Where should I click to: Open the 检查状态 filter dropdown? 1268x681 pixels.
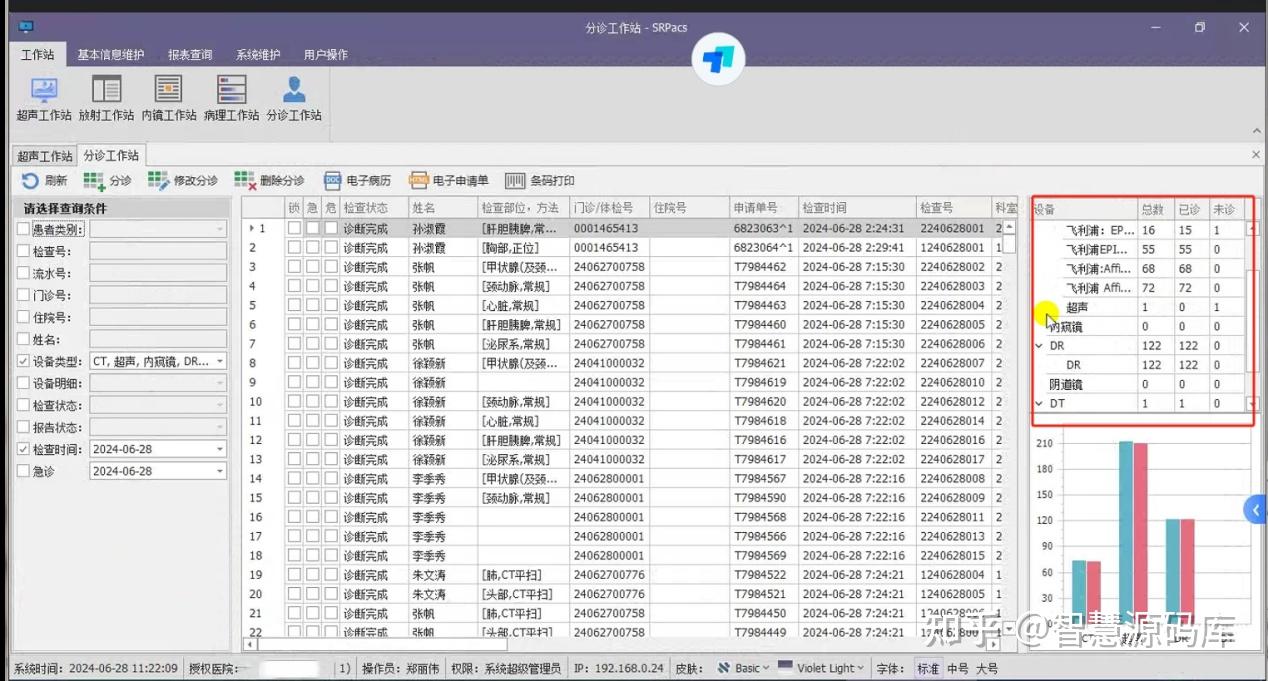pos(220,405)
